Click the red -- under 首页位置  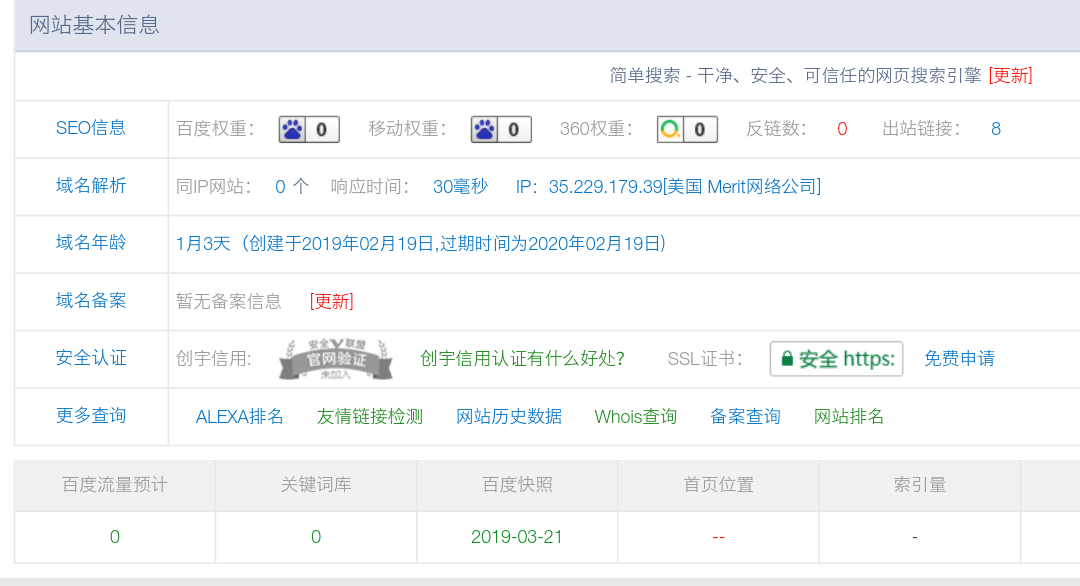point(718,537)
